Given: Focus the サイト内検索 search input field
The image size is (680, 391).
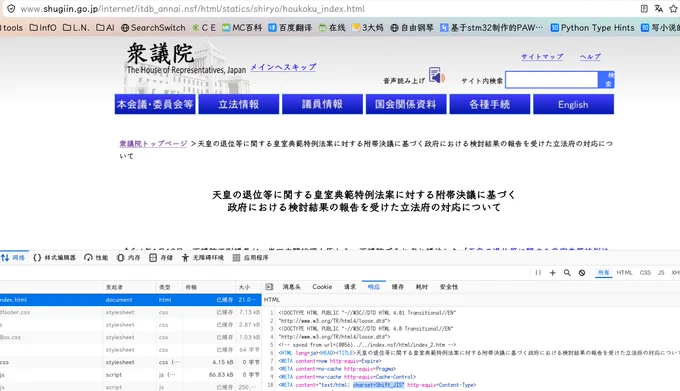Looking at the screenshot, I should click(x=552, y=80).
